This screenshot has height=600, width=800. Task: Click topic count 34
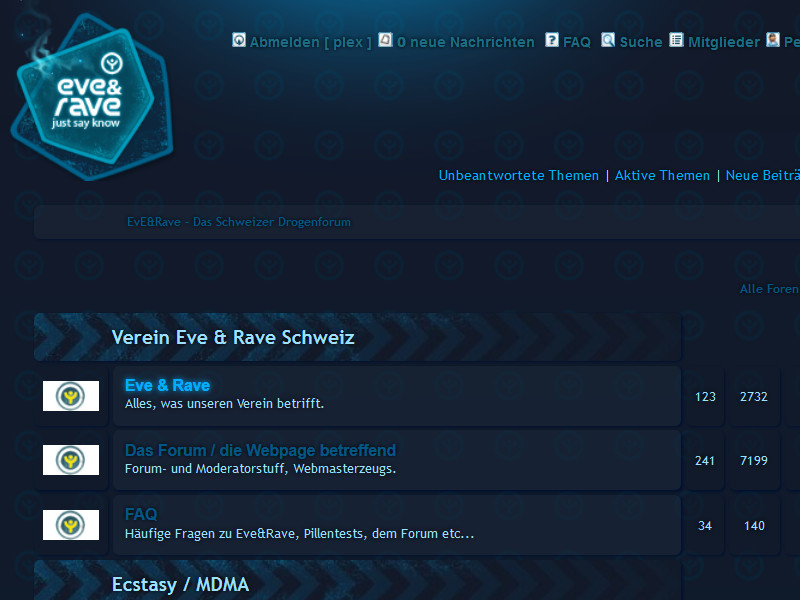click(705, 526)
